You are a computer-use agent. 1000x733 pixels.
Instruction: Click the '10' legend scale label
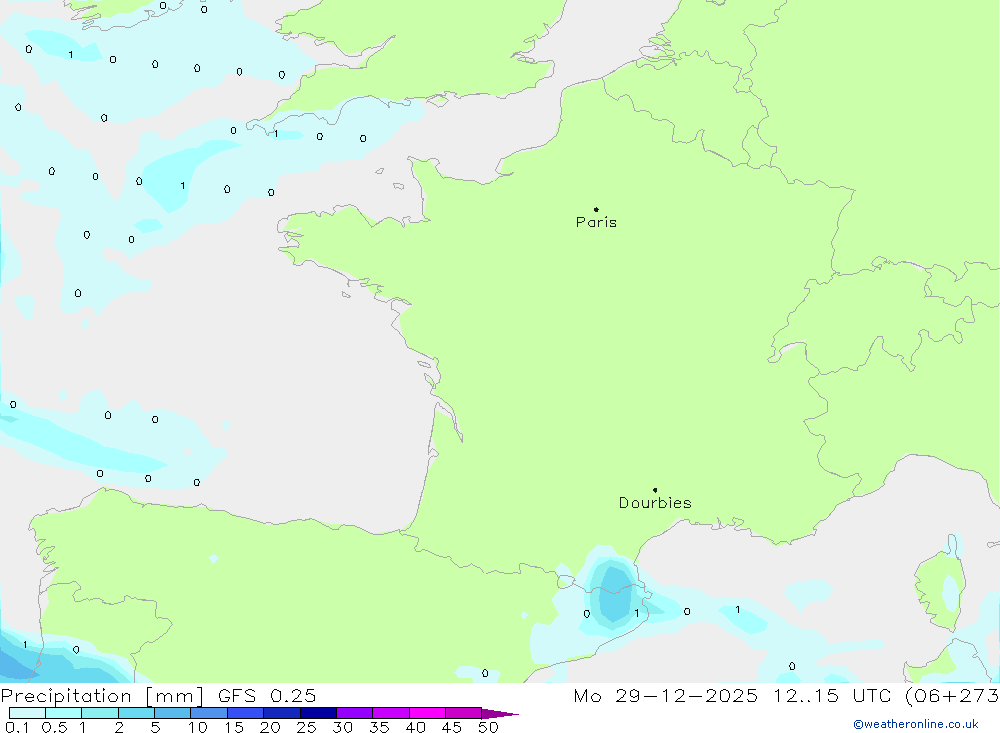(198, 727)
